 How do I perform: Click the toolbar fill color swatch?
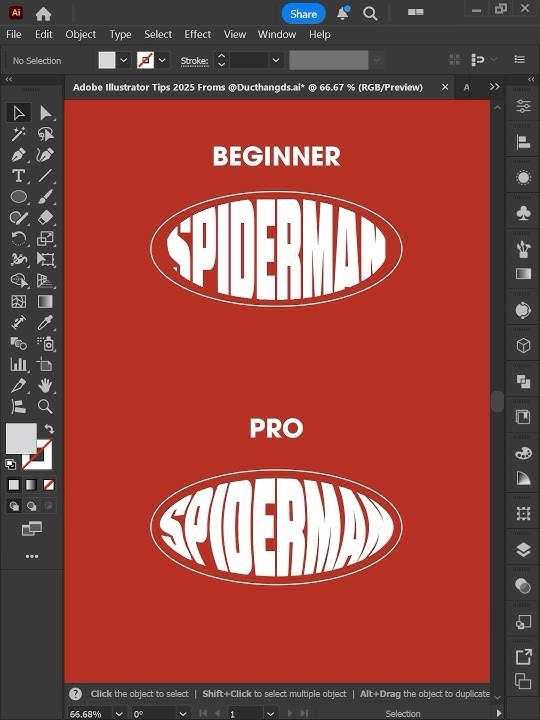click(x=21, y=438)
